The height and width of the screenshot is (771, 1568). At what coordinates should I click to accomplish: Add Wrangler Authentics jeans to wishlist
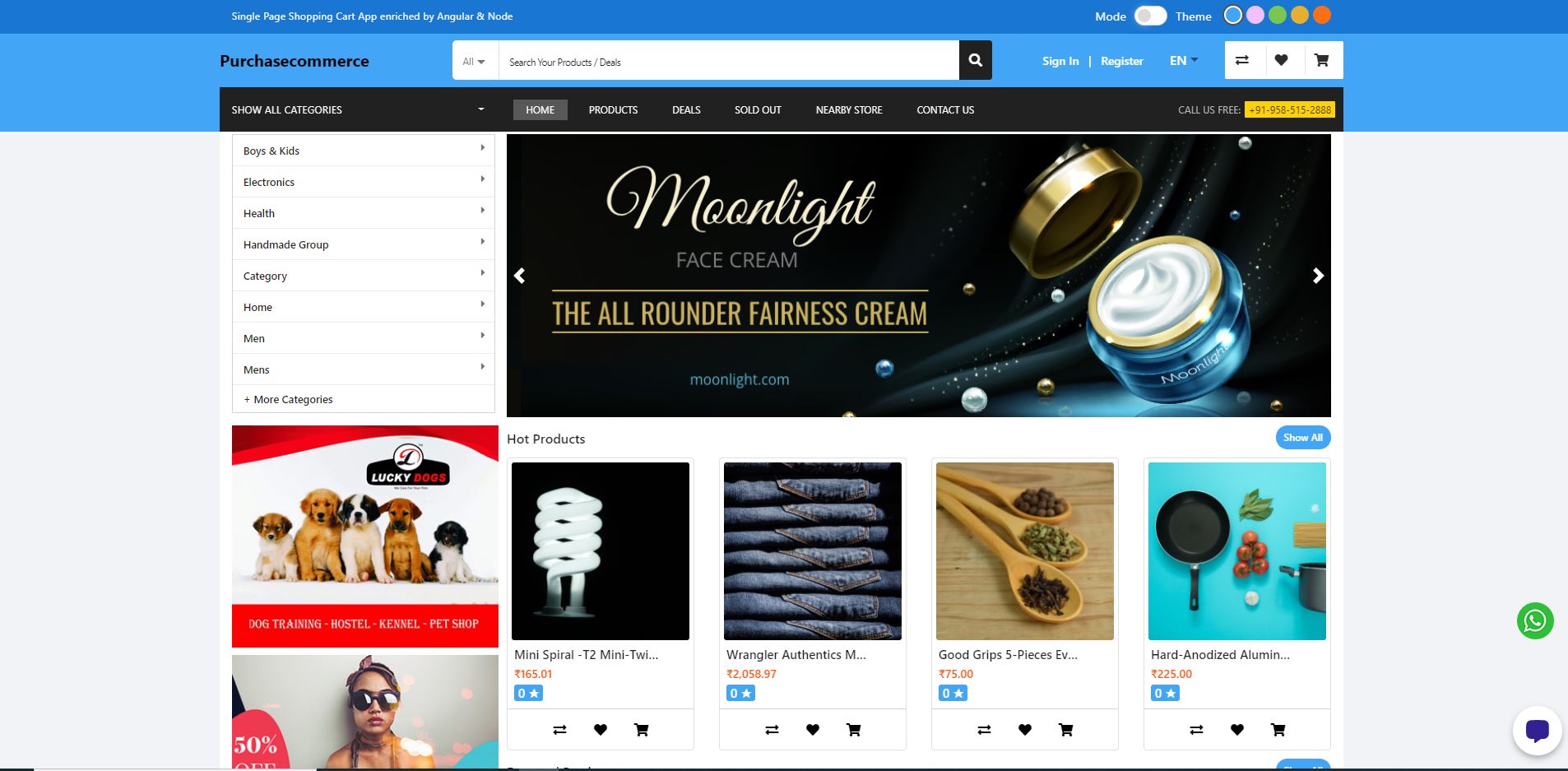(813, 729)
